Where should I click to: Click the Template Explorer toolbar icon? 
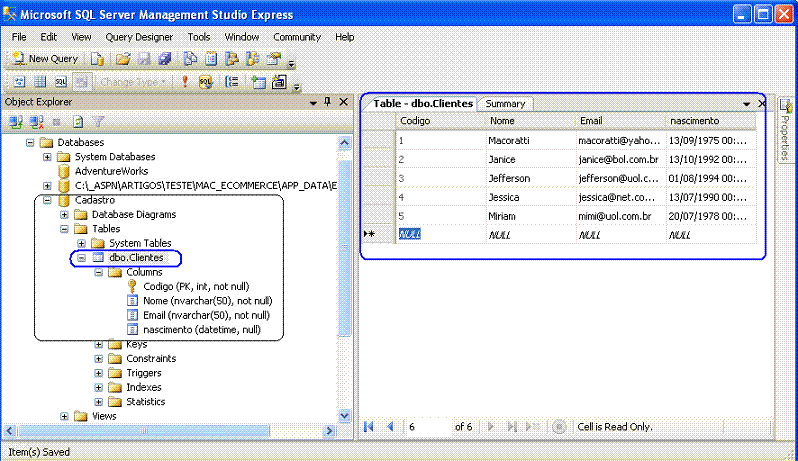253,59
